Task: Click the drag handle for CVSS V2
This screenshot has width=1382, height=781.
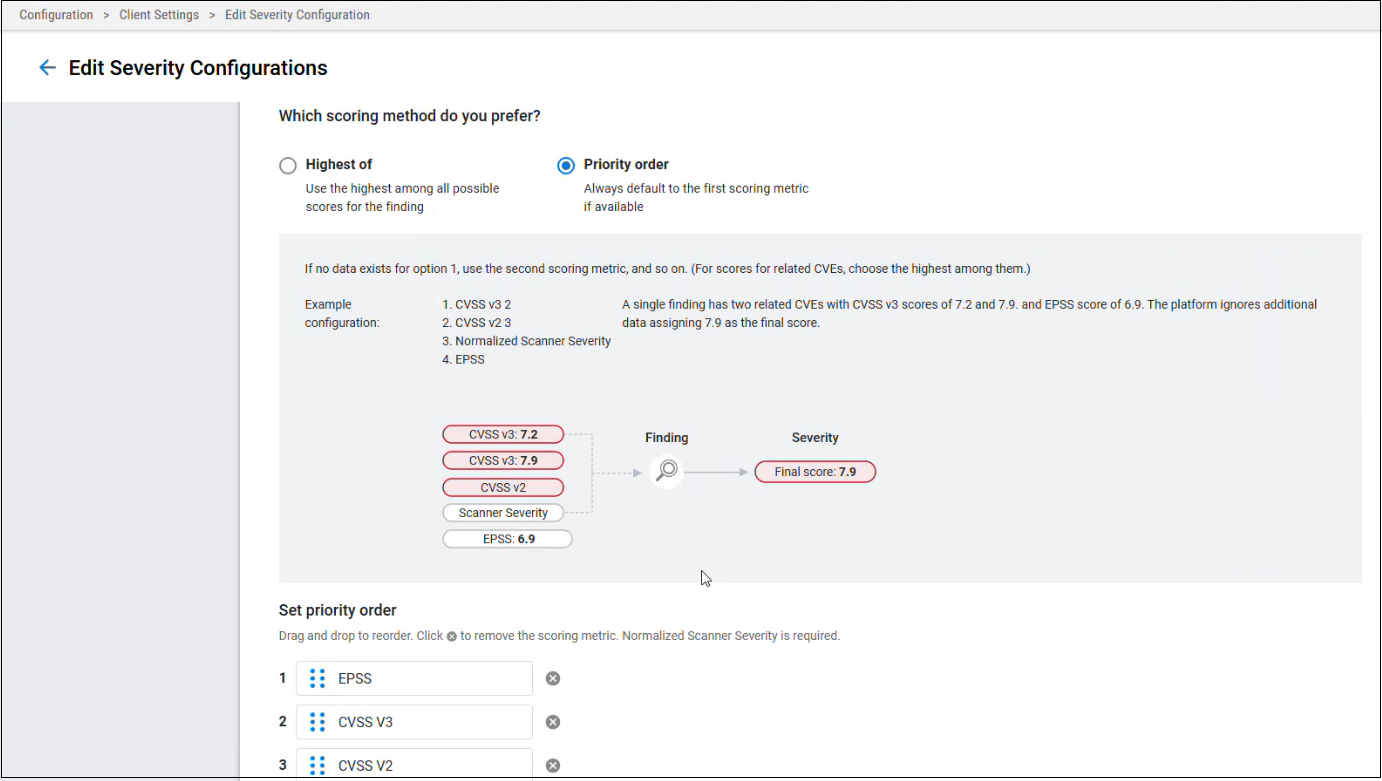Action: pyautogui.click(x=317, y=765)
